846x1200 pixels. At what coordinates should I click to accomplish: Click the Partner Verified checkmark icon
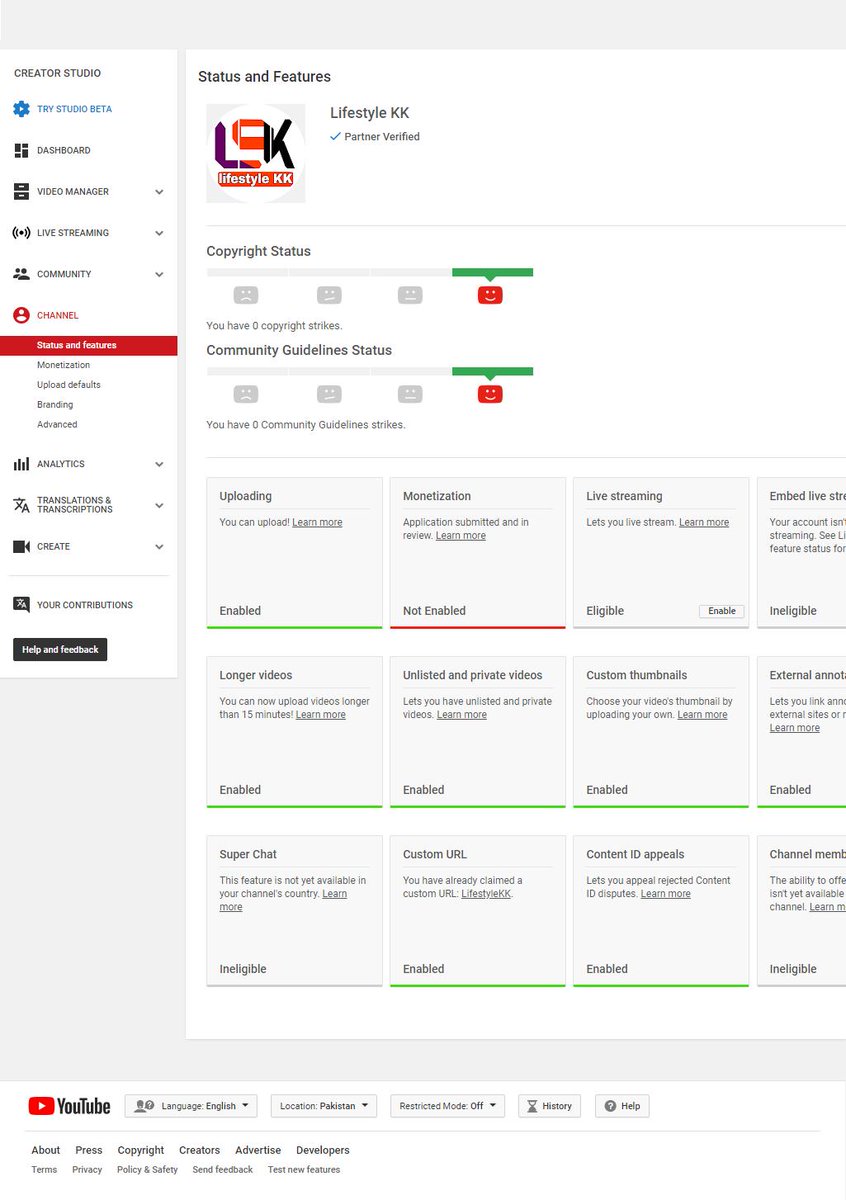(x=335, y=136)
